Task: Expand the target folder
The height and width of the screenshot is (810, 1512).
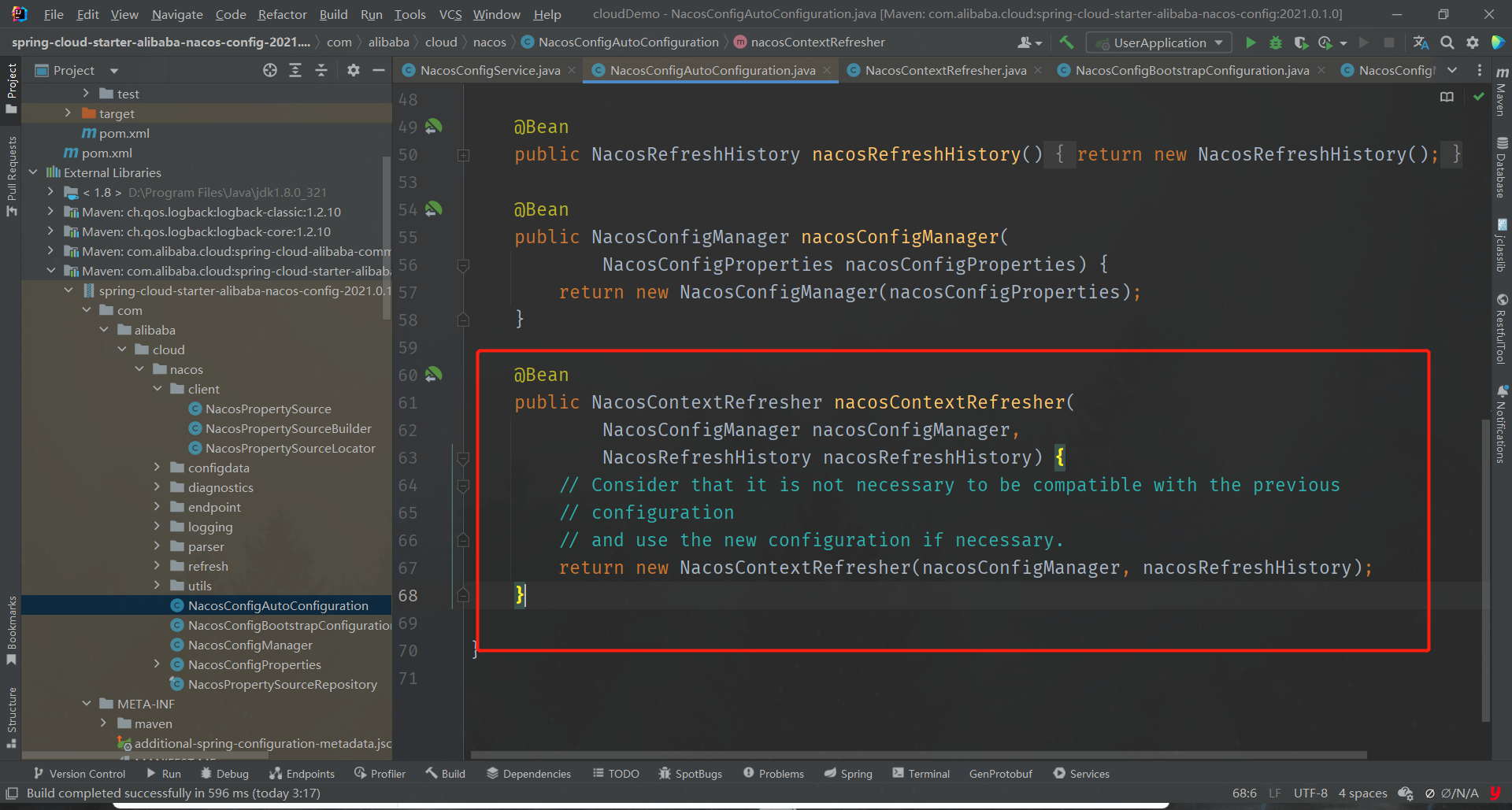Action: [68, 113]
